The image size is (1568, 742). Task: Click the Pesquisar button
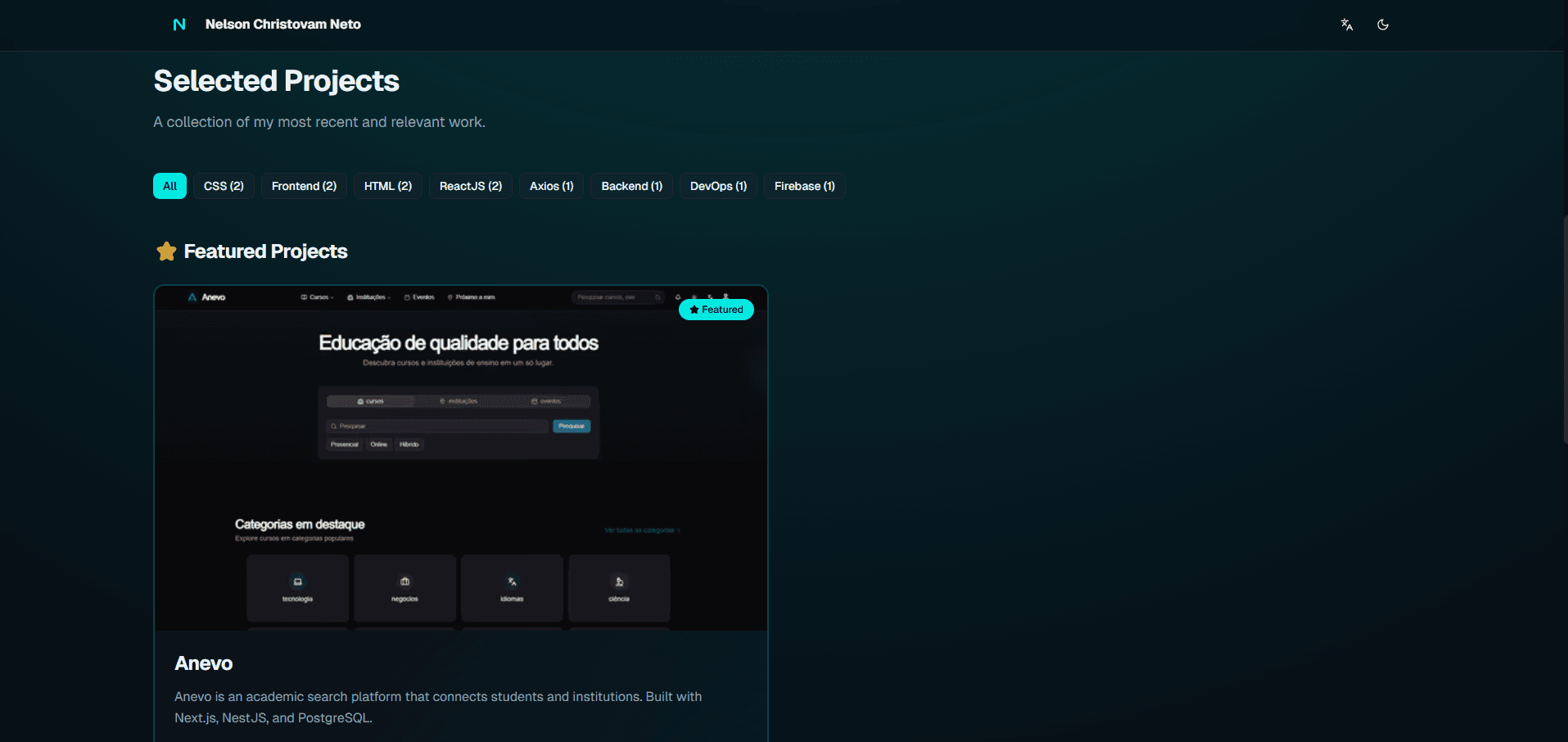[572, 426]
